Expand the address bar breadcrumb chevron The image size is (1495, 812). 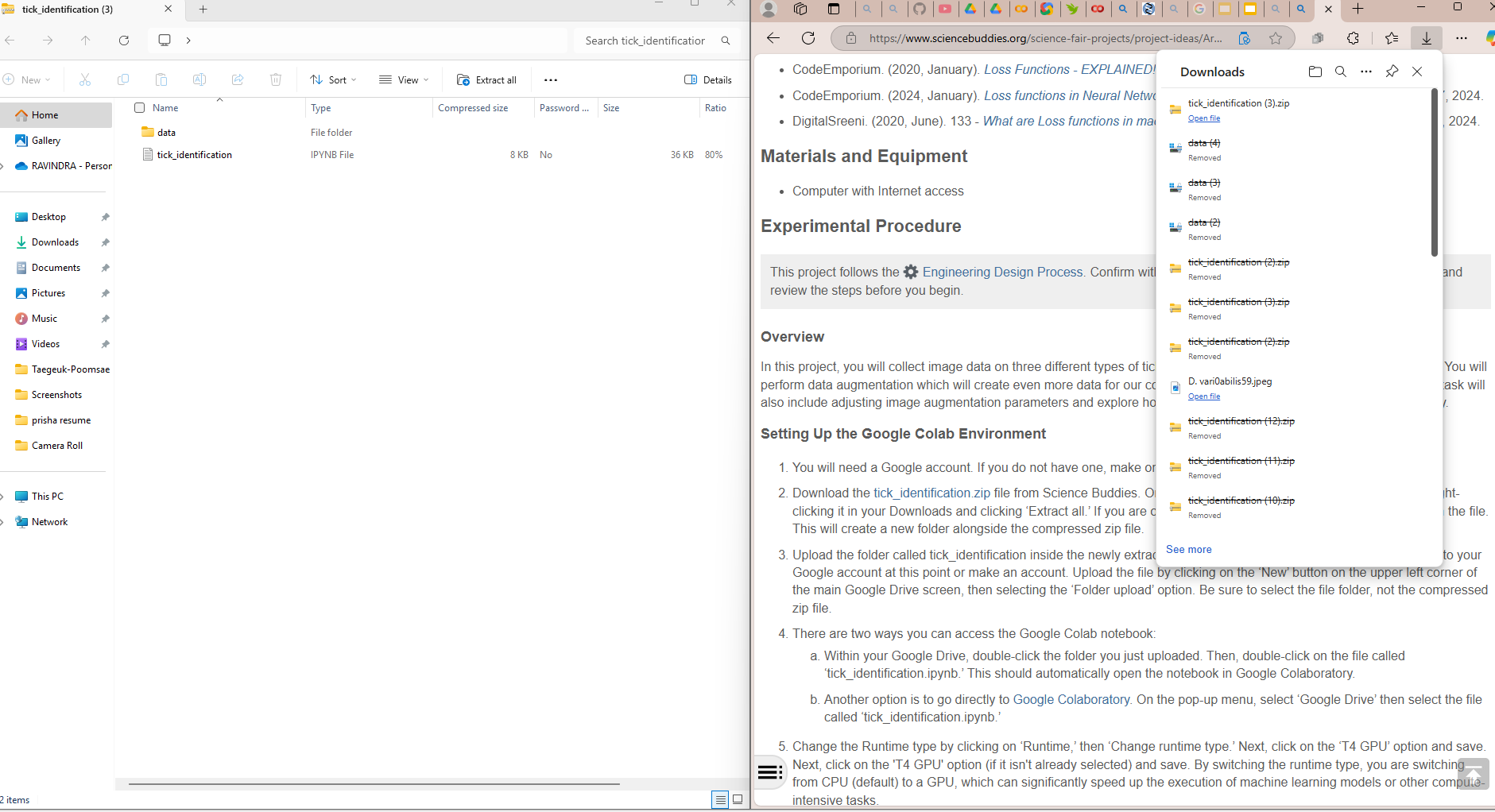[x=188, y=40]
